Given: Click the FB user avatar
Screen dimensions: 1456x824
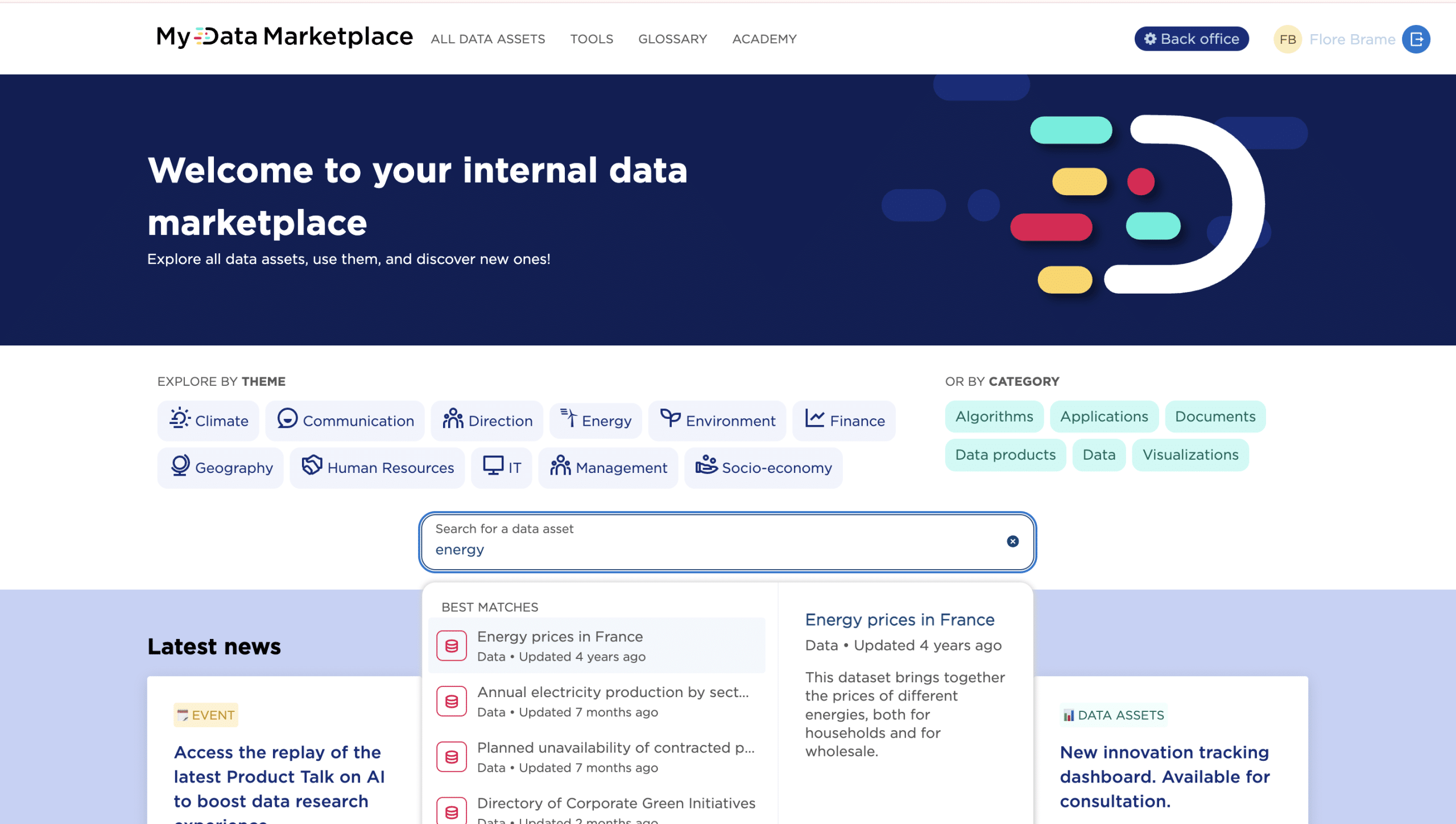Looking at the screenshot, I should [1288, 39].
